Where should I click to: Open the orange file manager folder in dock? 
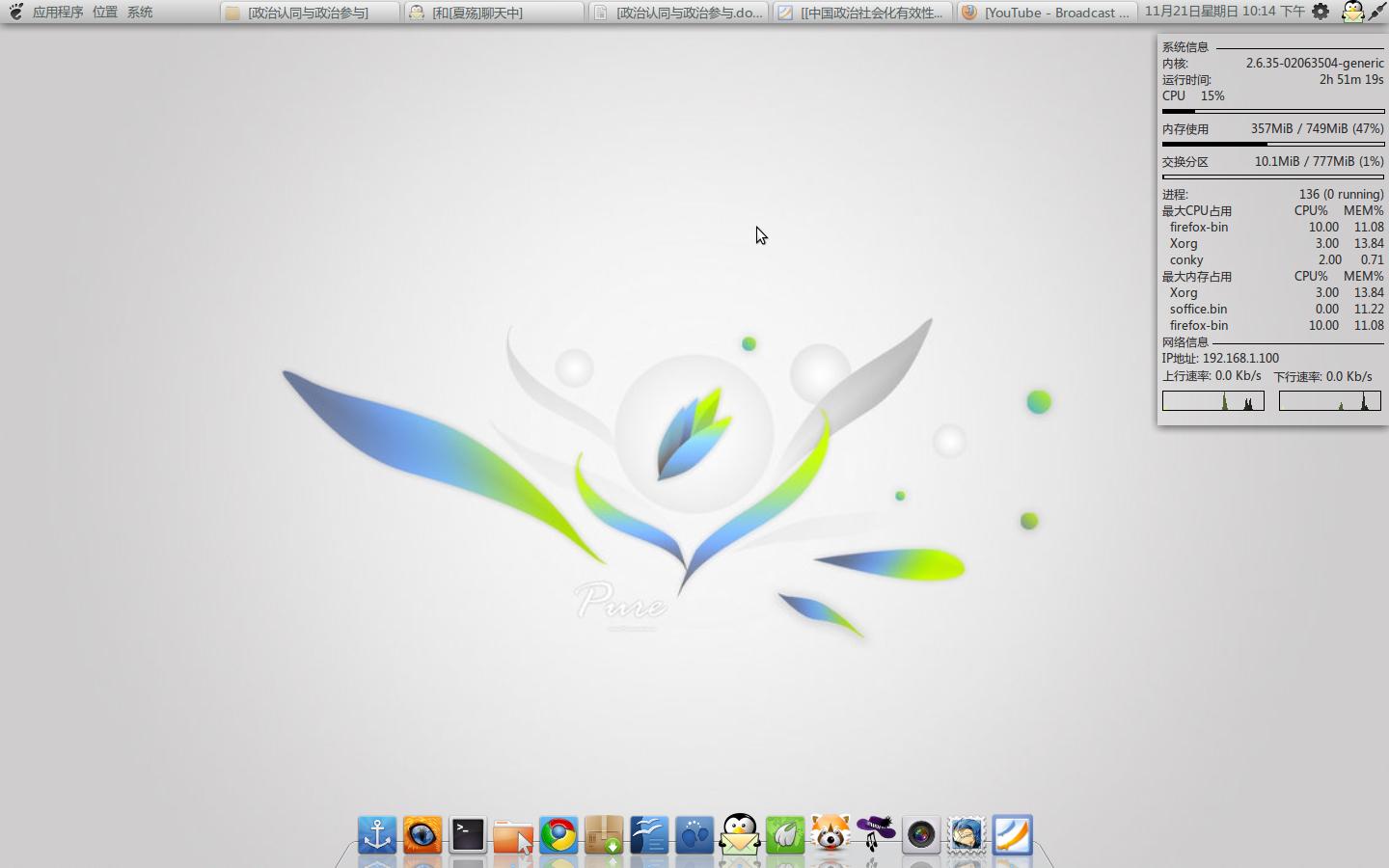tap(513, 835)
